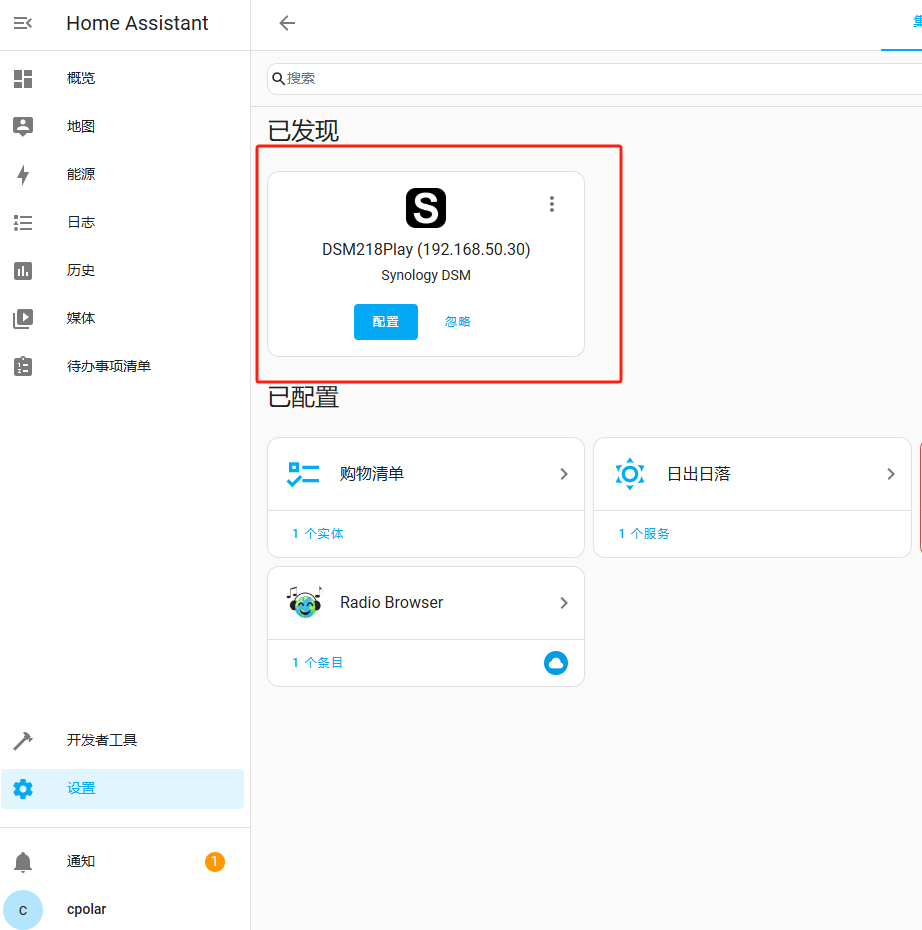Click the 搜索 search field
The width and height of the screenshot is (922, 930).
(x=594, y=78)
